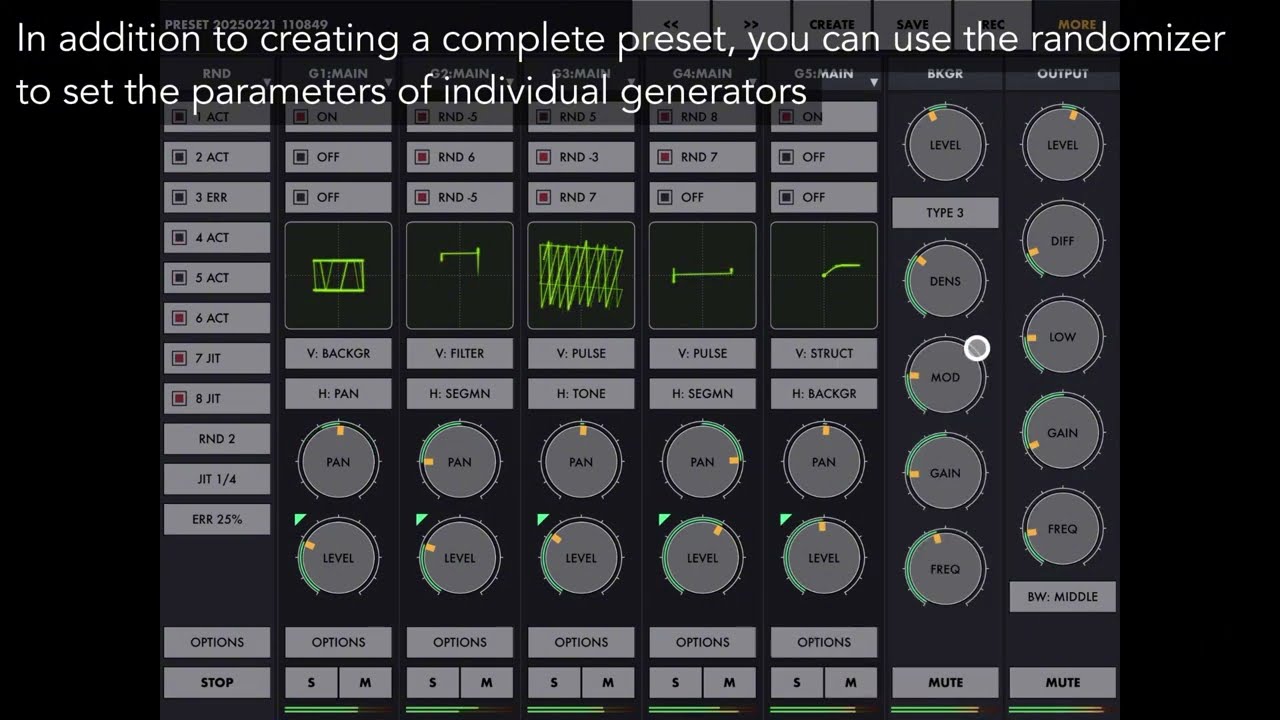Open OPTIONS for generator G3
The height and width of the screenshot is (720, 1280).
pos(581,642)
